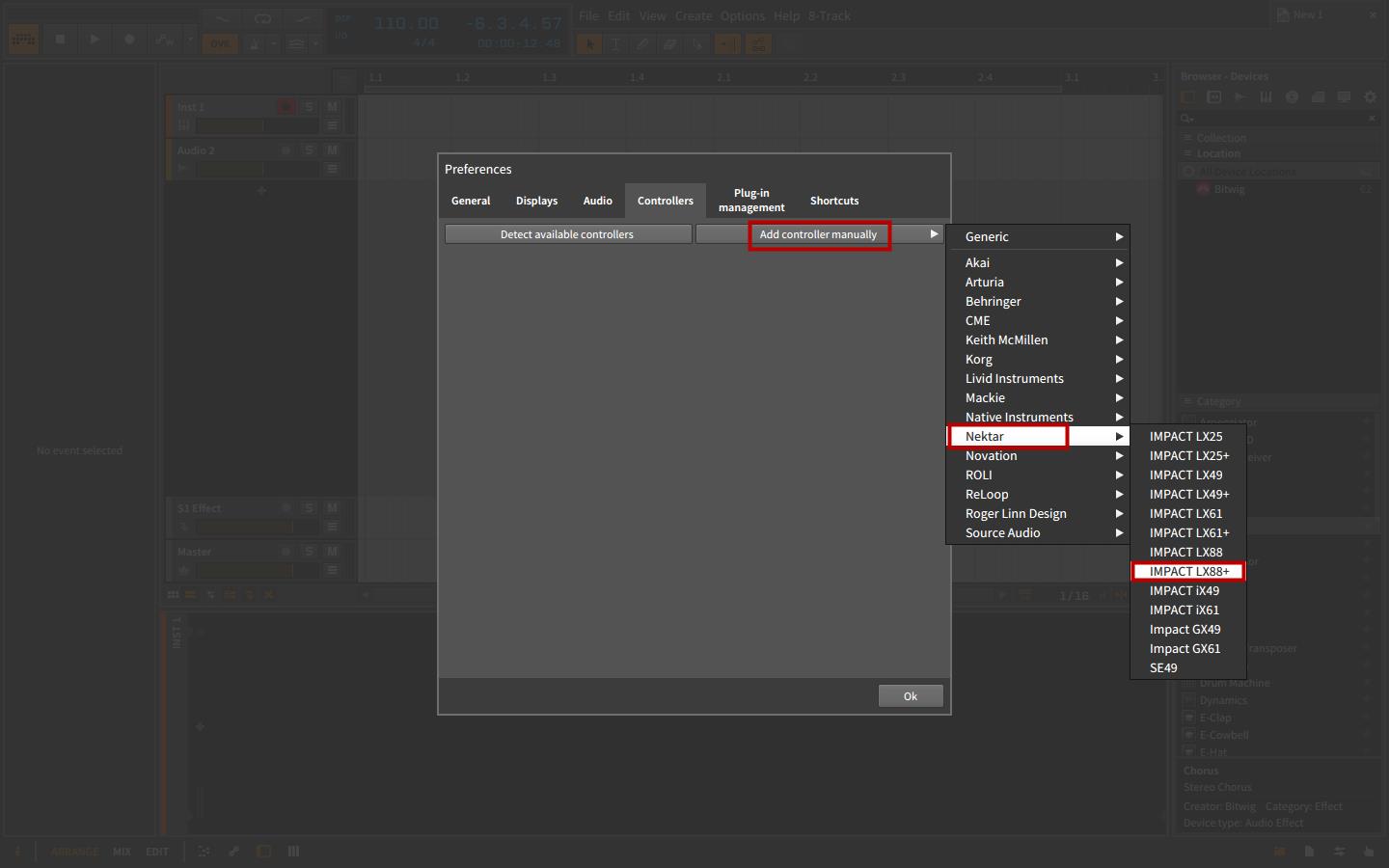Open the Shortcuts tab
This screenshot has width=1389, height=868.
(833, 201)
